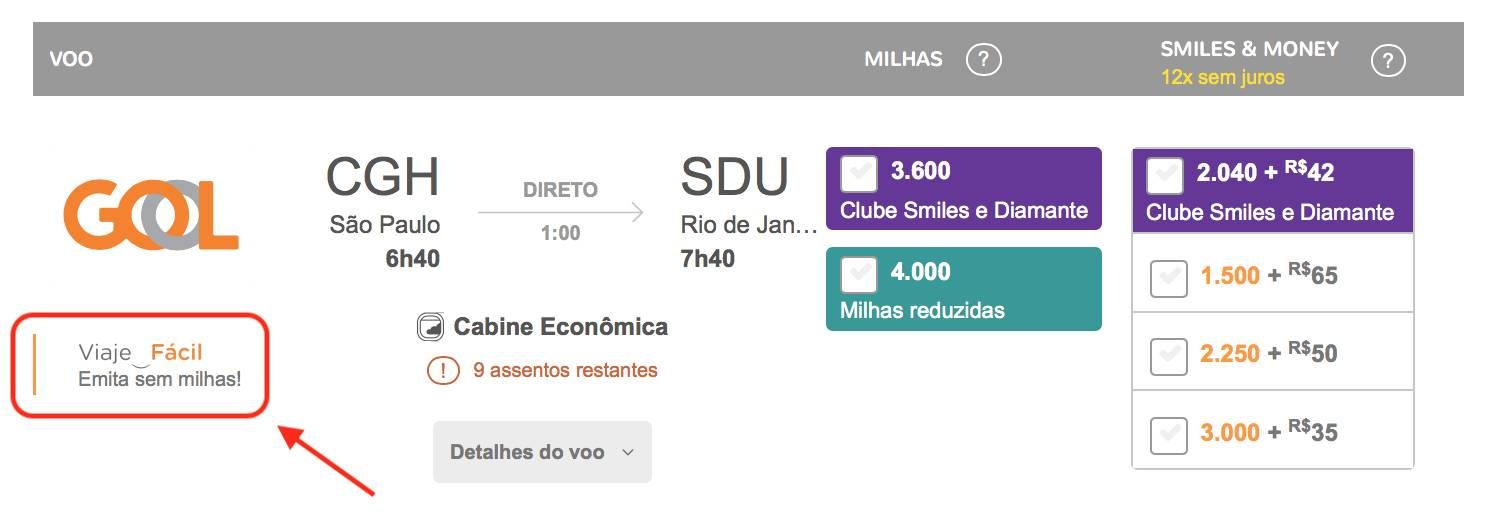Expand Detalhes do voo
This screenshot has width=1490, height=520.
pos(542,452)
